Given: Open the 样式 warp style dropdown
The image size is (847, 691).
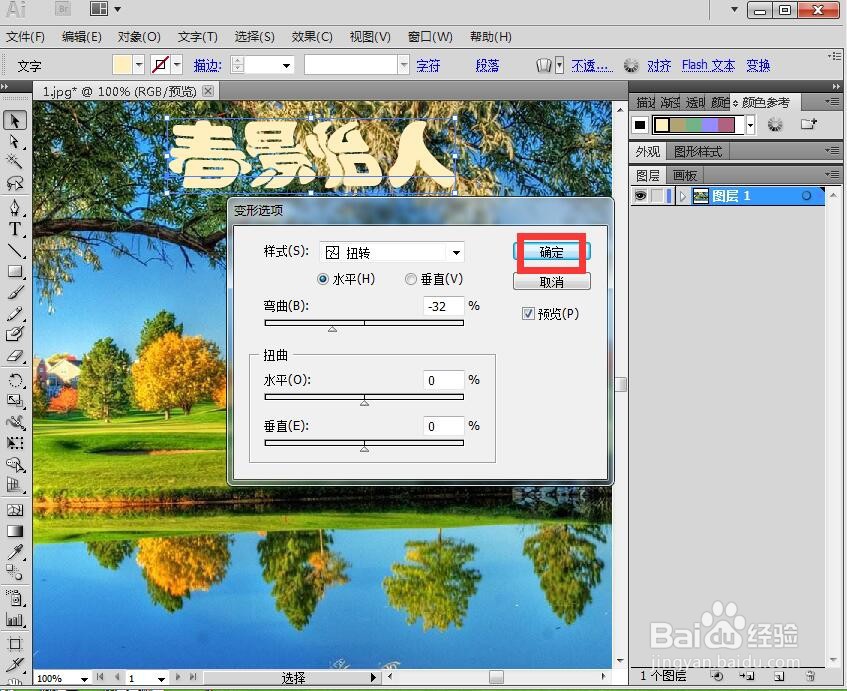Looking at the screenshot, I should tap(455, 252).
